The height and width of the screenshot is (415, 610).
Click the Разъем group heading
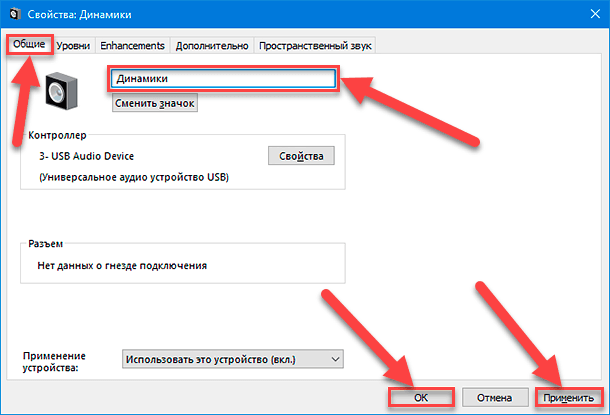coord(47,243)
